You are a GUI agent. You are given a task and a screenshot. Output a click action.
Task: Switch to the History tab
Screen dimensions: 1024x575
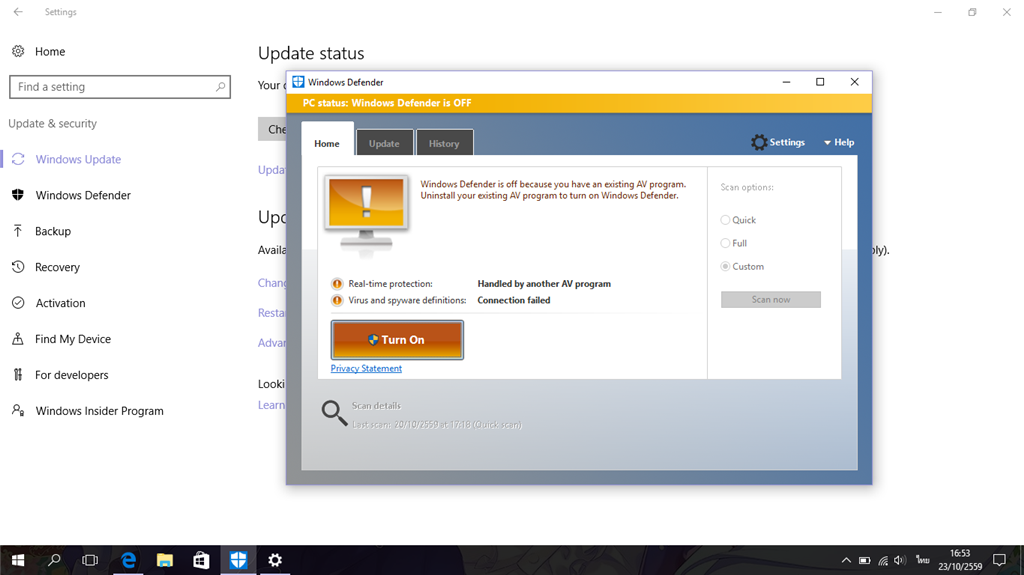444,143
